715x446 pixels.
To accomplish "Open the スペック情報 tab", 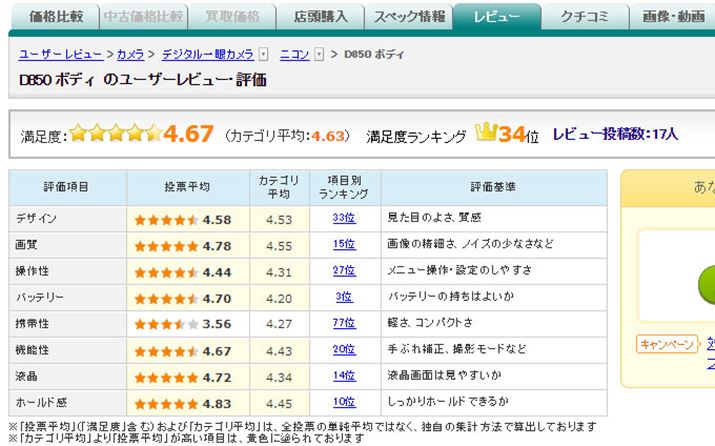I will click(408, 17).
